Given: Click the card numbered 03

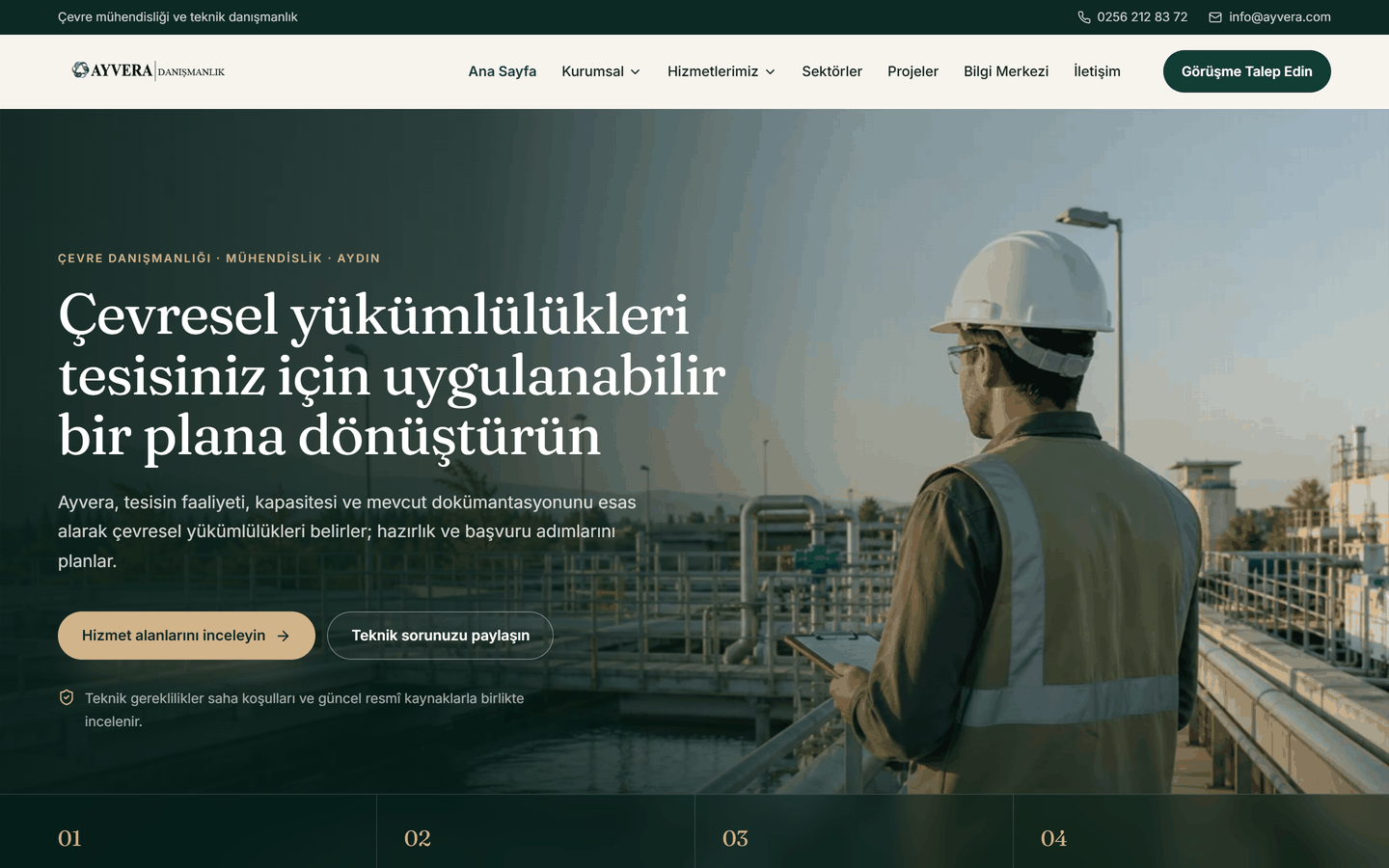Looking at the screenshot, I should pyautogui.click(x=854, y=831).
